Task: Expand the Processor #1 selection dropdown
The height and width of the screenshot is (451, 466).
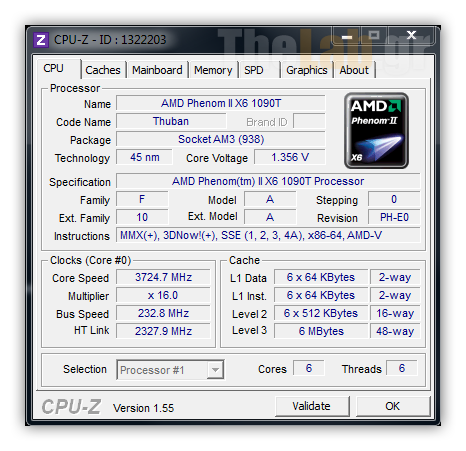Action: 215,370
